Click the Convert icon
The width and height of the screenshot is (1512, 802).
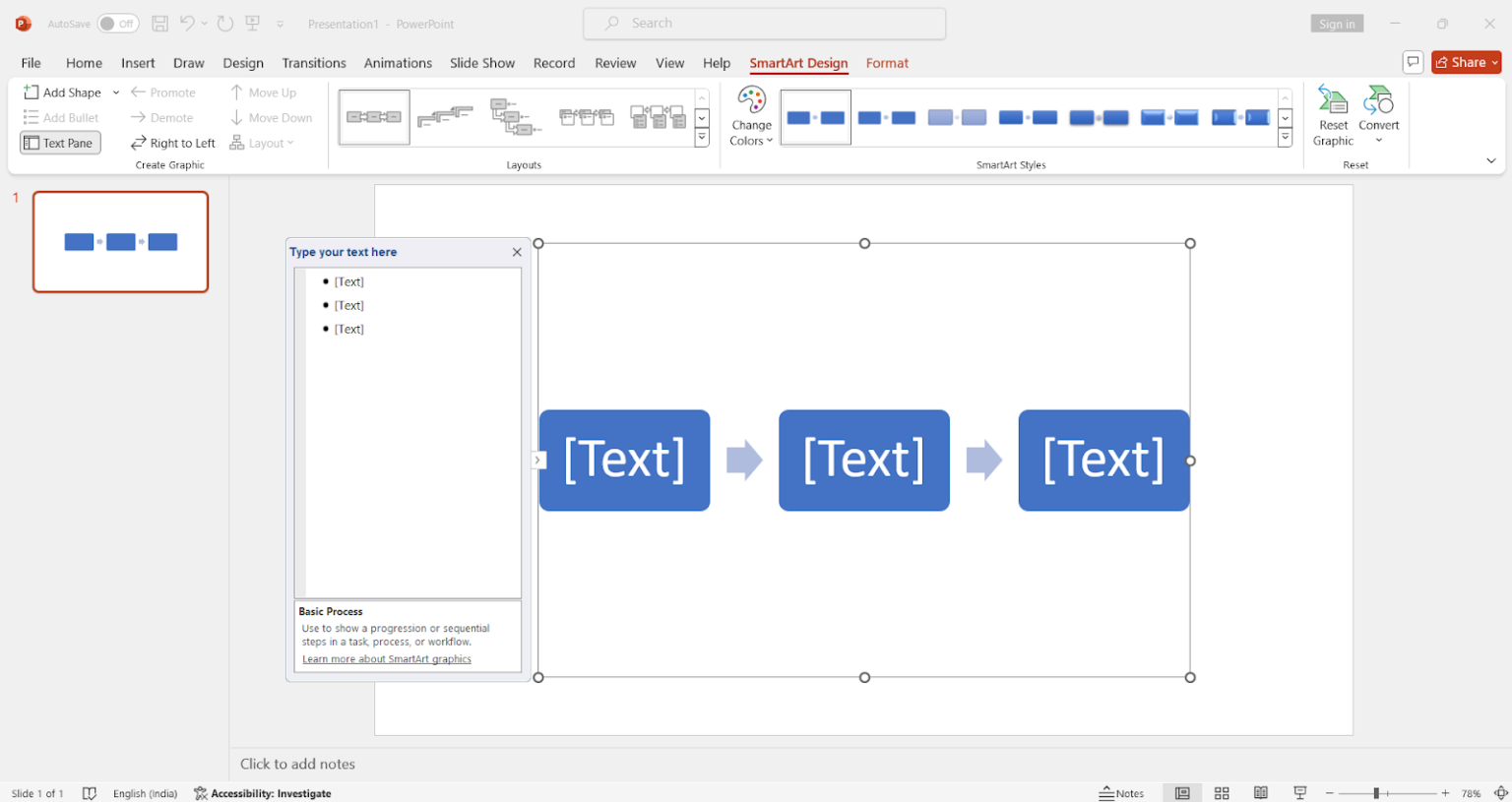point(1378,108)
